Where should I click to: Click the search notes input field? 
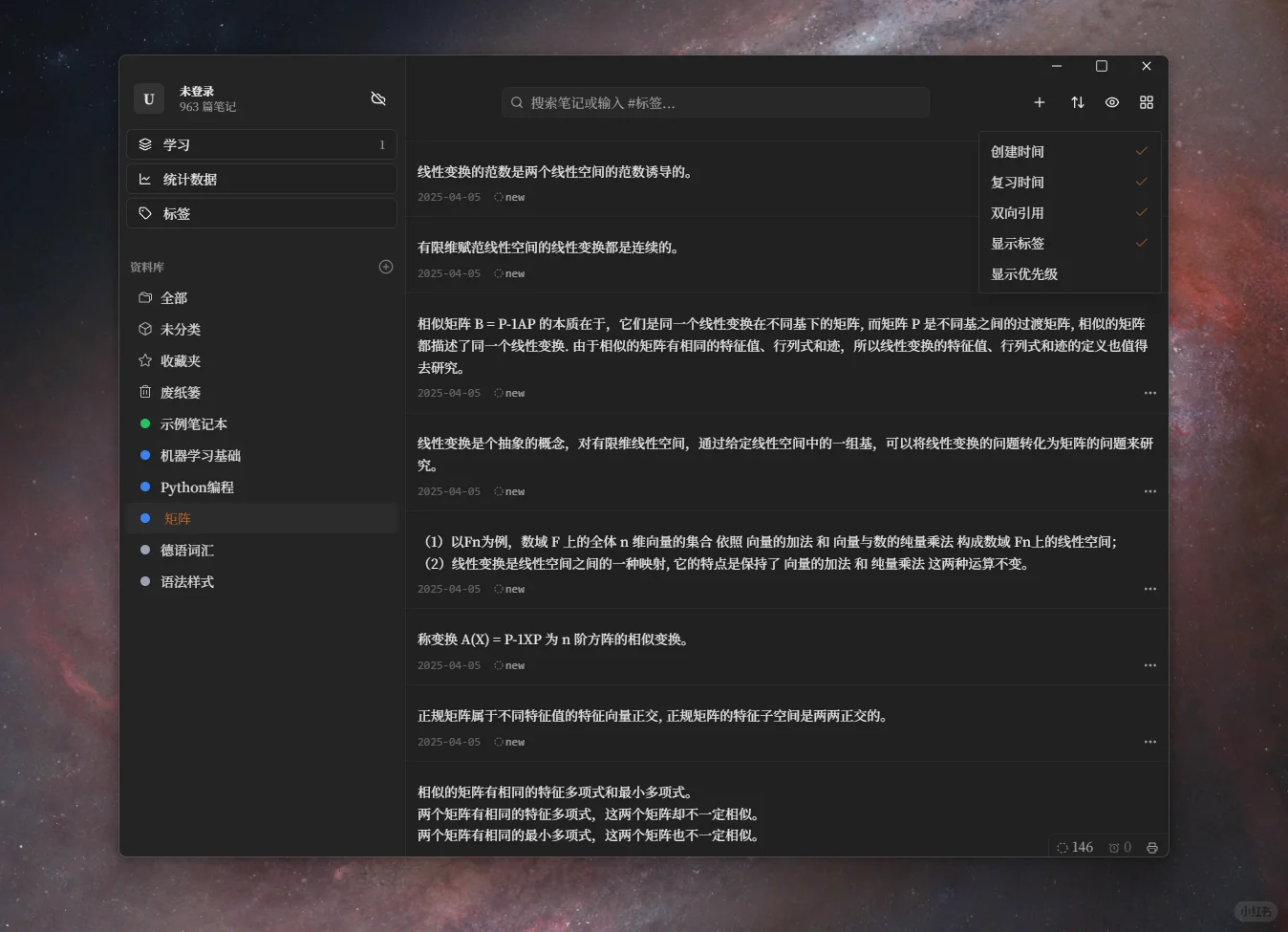click(x=715, y=102)
